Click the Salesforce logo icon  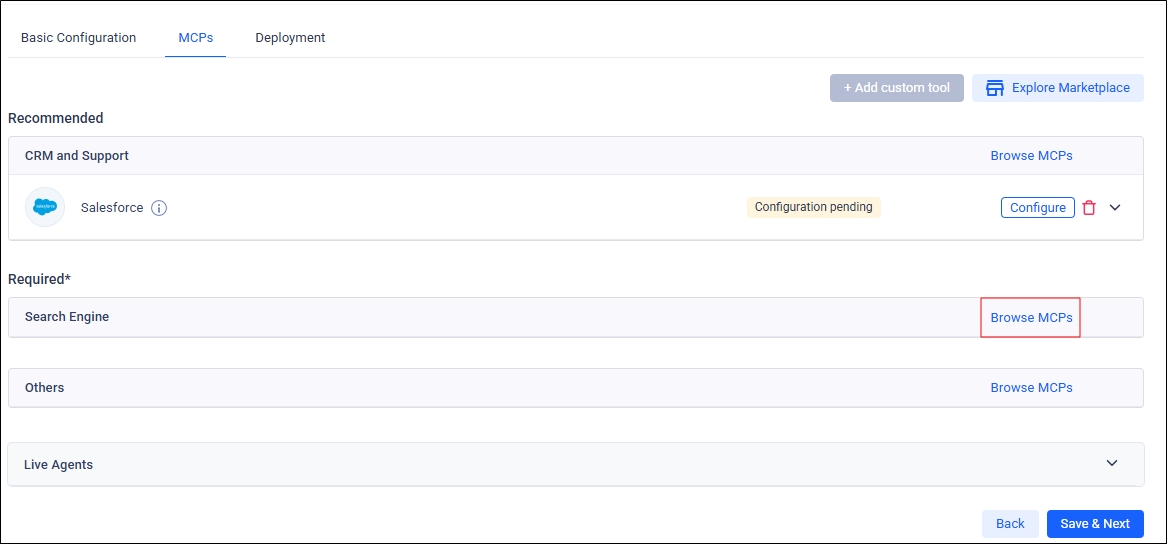tap(45, 207)
